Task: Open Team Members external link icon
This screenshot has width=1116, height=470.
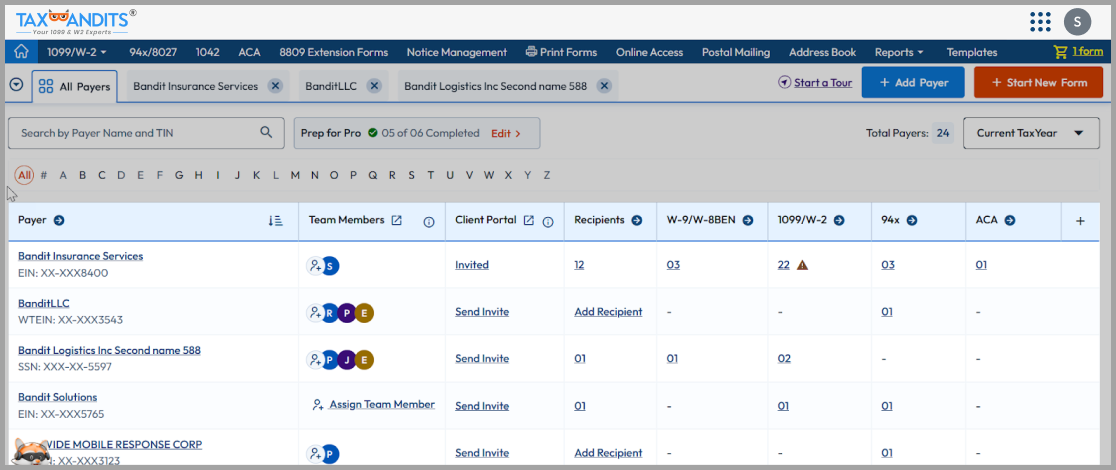Action: 397,220
